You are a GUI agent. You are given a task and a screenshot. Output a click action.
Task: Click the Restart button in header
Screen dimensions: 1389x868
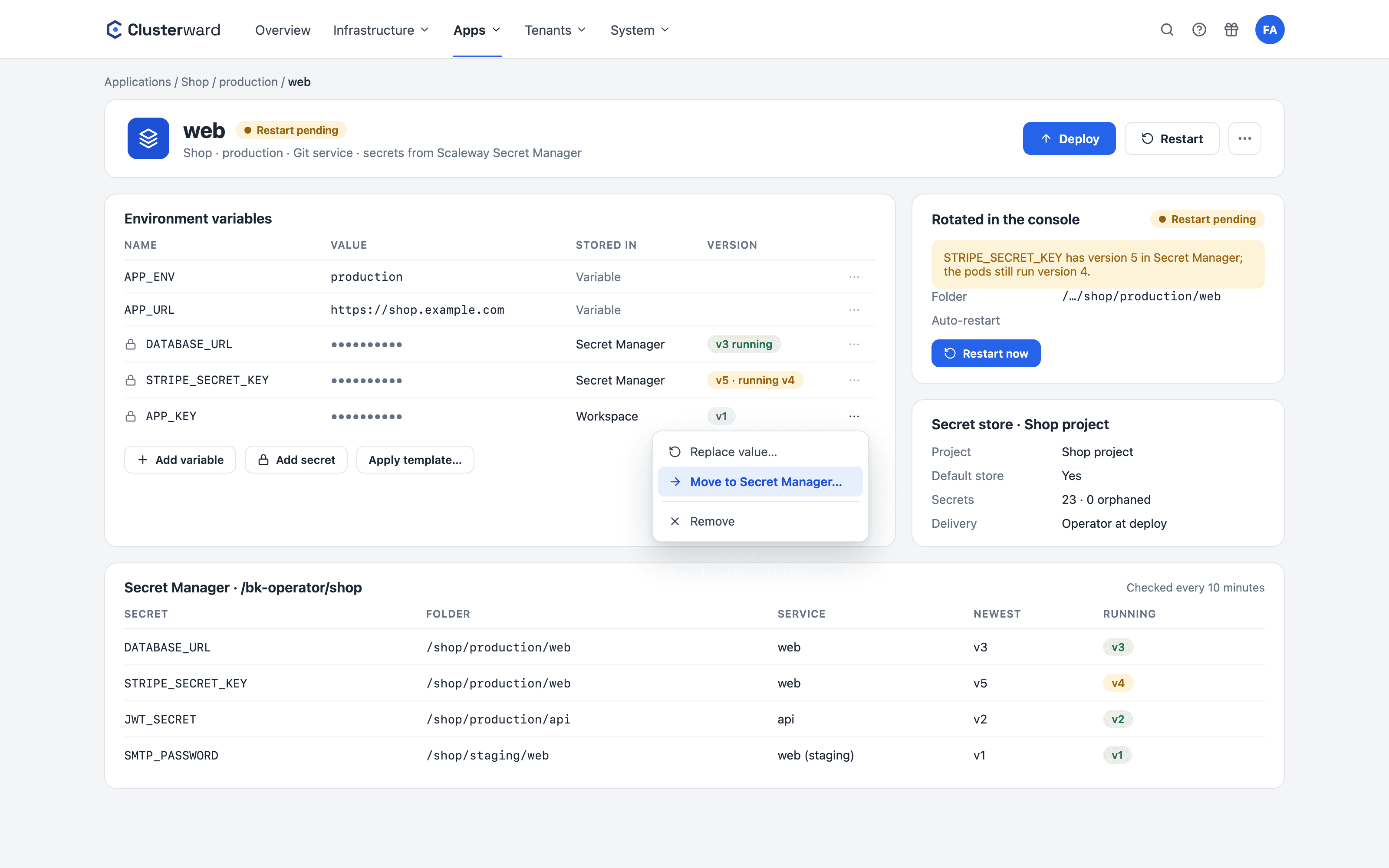click(1172, 138)
